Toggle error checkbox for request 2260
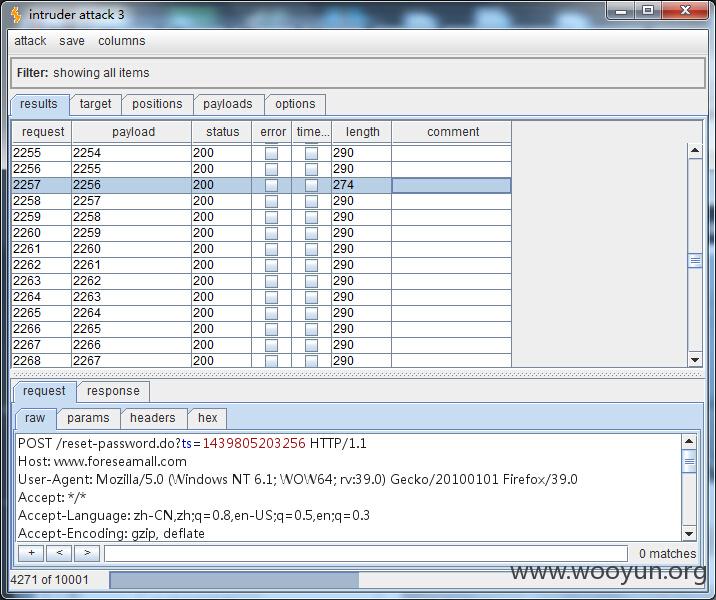716x600 pixels. 271,233
